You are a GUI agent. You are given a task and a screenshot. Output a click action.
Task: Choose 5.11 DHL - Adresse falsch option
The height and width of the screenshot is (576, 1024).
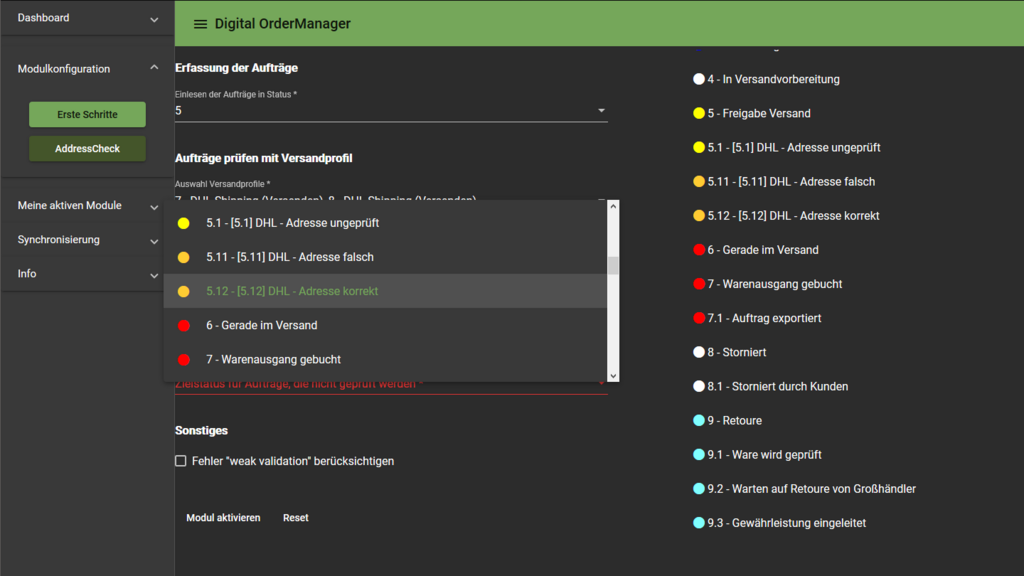click(x=290, y=257)
